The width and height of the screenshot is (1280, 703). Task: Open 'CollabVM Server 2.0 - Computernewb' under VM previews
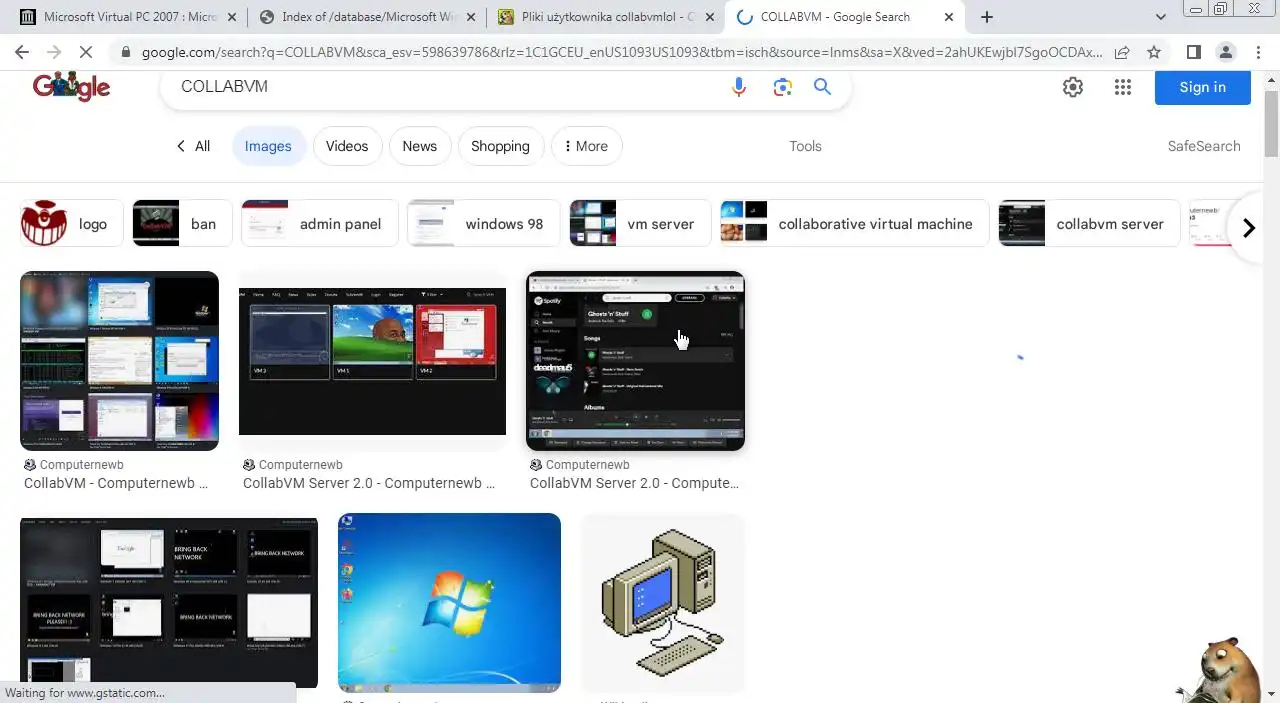point(369,483)
